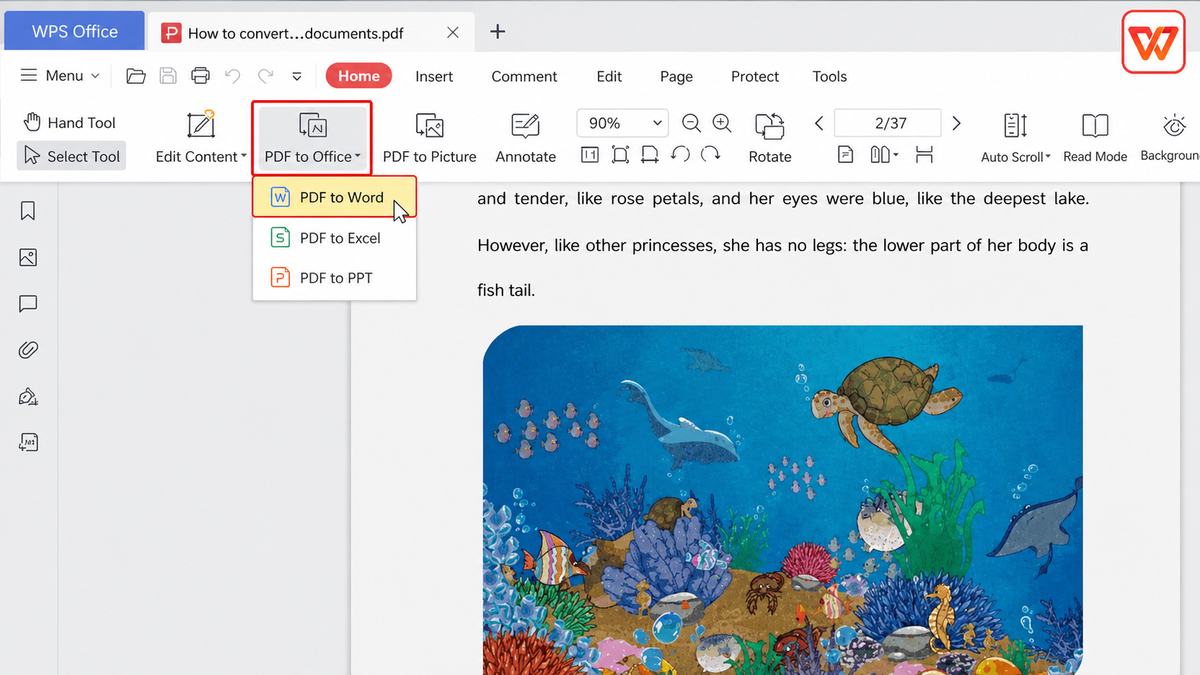Click the PDF to Picture icon

[x=429, y=126]
